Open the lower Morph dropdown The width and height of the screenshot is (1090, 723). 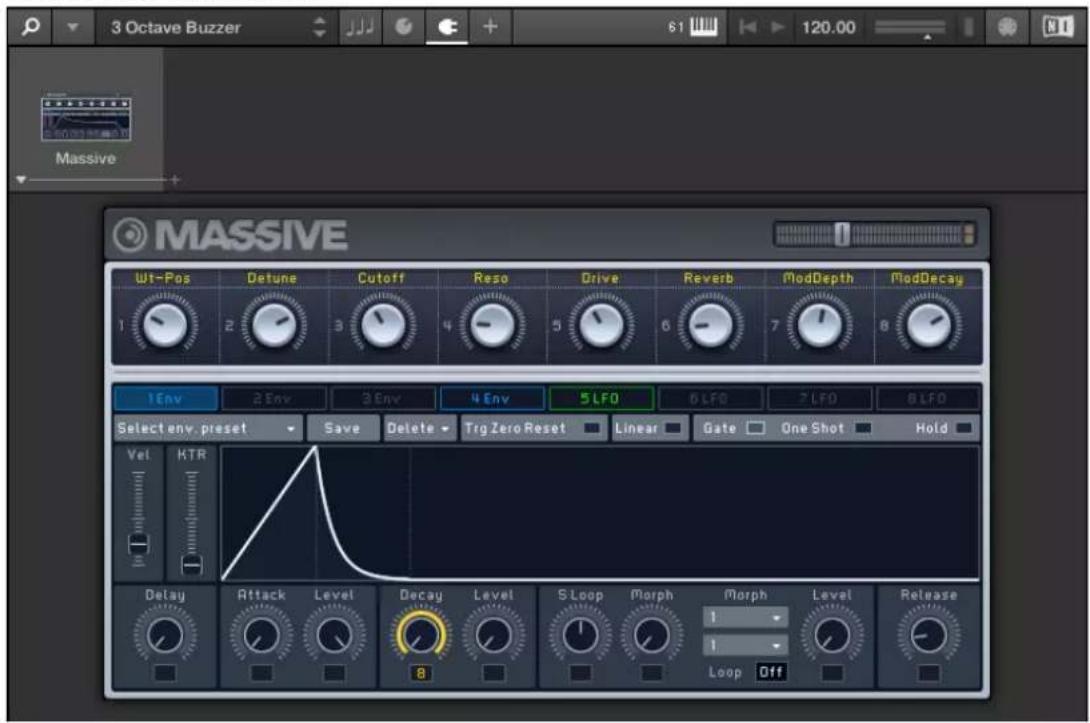coord(745,646)
